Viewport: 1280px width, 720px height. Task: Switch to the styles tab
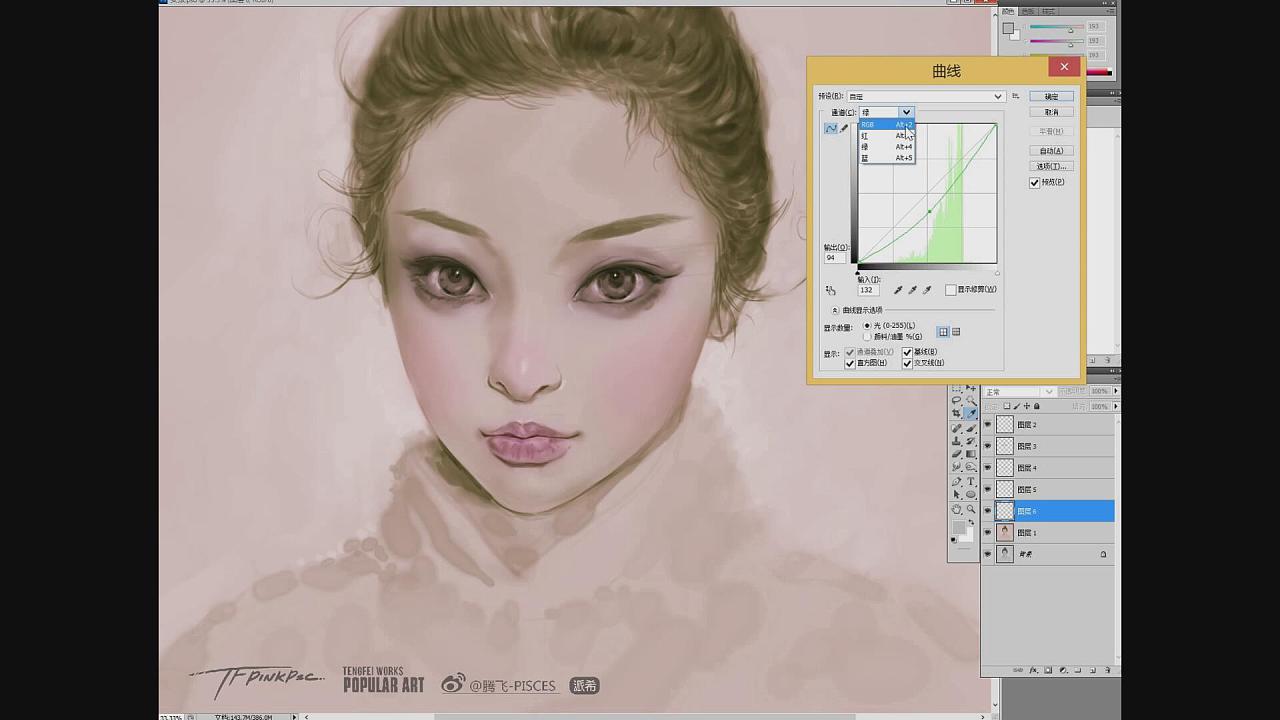(1047, 10)
